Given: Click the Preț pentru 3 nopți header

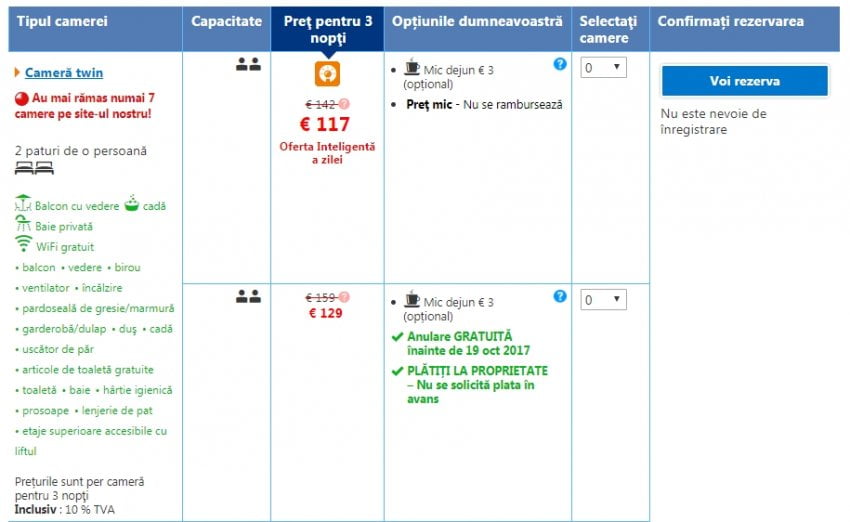Looking at the screenshot, I should click(x=326, y=29).
